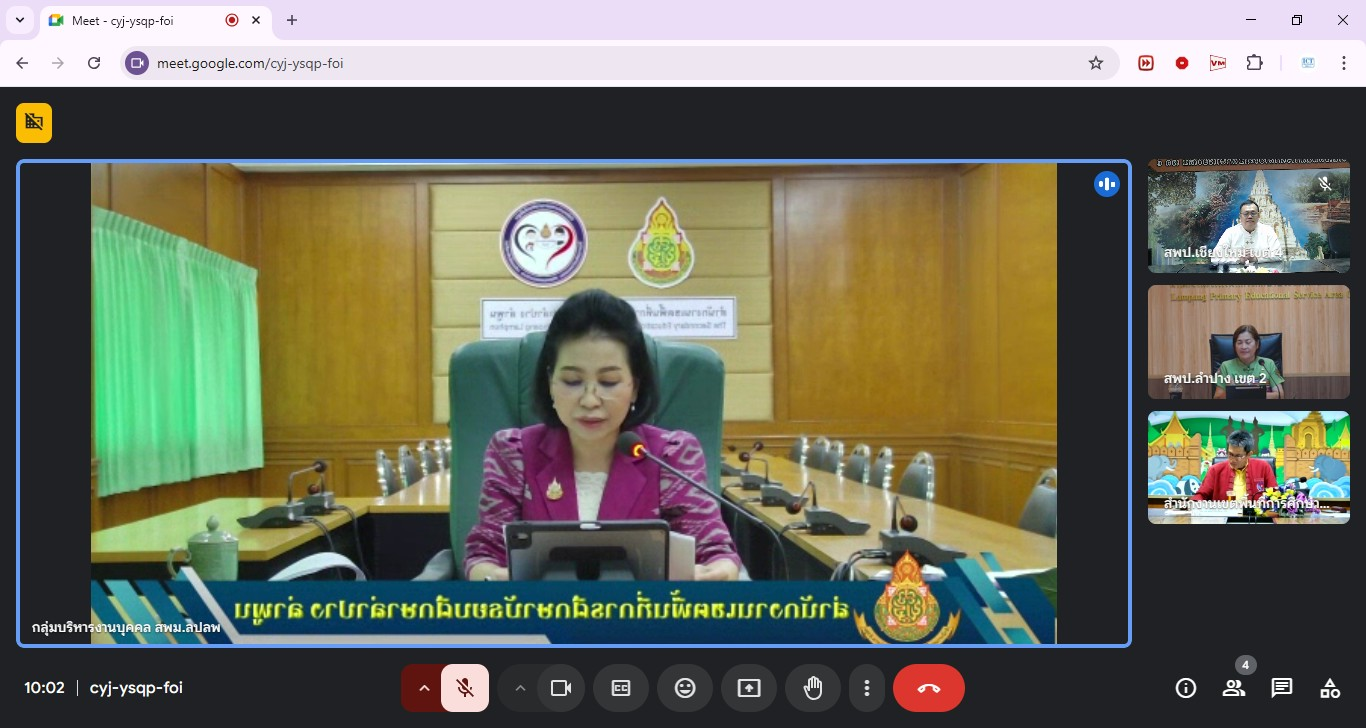
Task: Open the tab search dropdown arrow
Action: coord(19,20)
